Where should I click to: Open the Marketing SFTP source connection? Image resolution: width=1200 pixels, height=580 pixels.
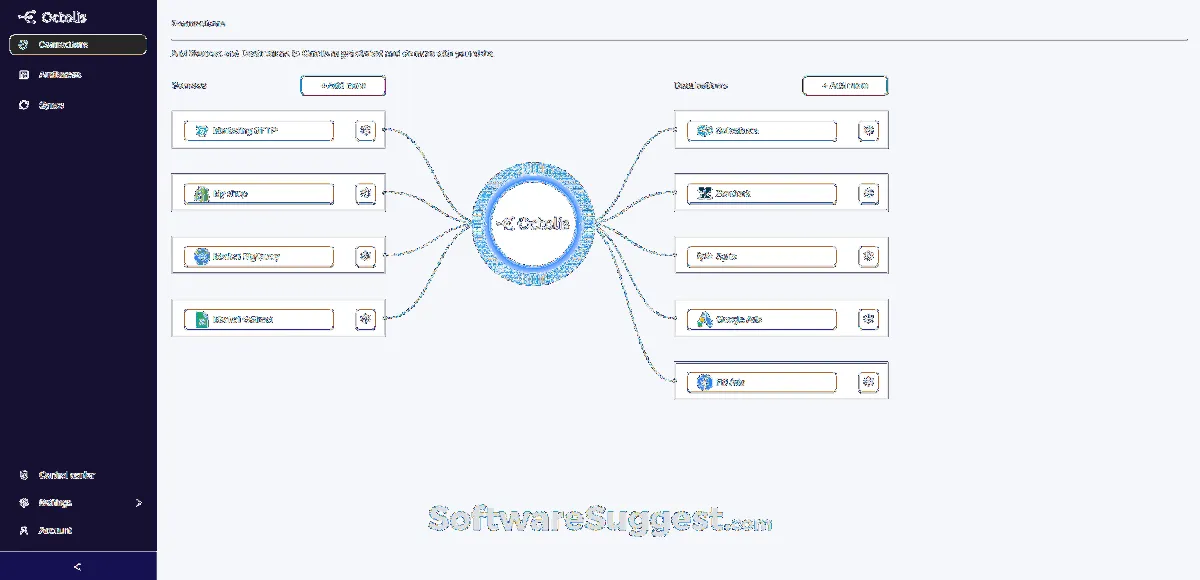click(x=259, y=131)
